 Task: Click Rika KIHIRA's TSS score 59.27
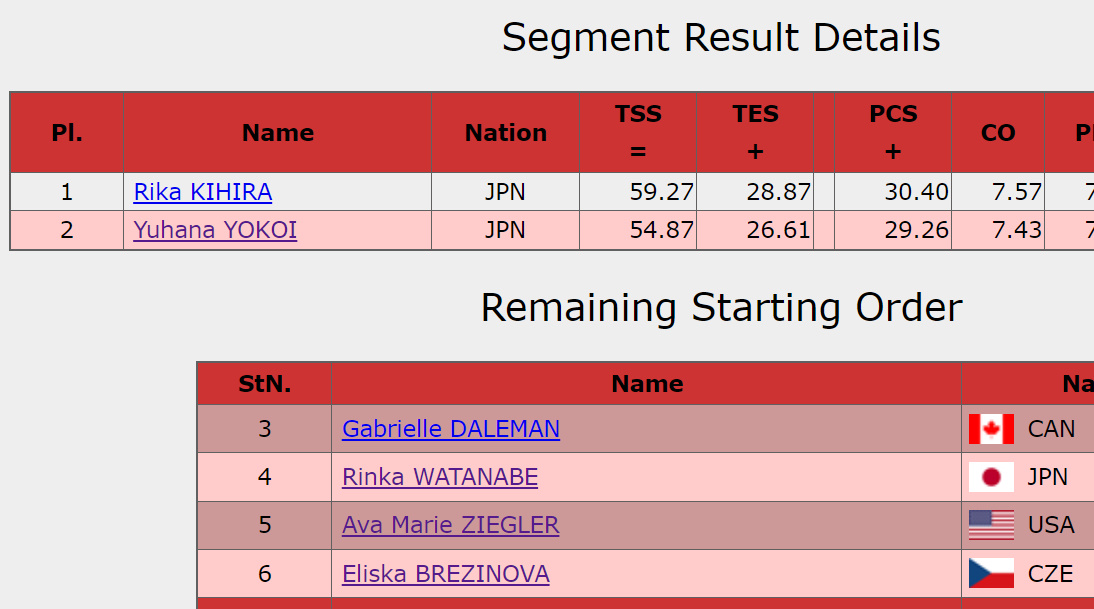tap(661, 192)
